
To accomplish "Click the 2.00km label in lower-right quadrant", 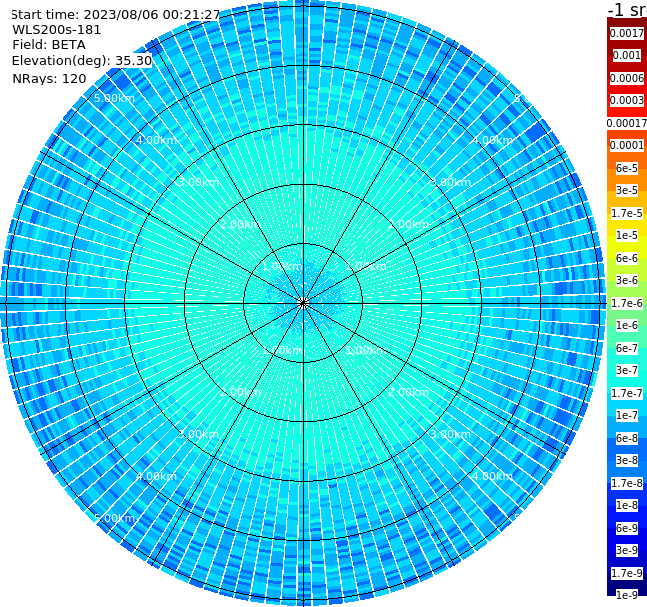I will click(x=408, y=392).
